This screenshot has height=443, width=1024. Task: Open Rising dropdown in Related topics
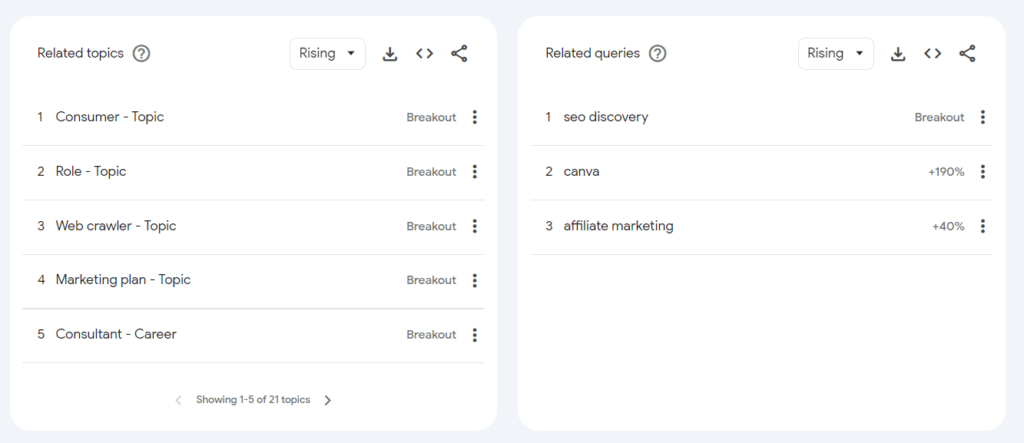click(x=327, y=54)
